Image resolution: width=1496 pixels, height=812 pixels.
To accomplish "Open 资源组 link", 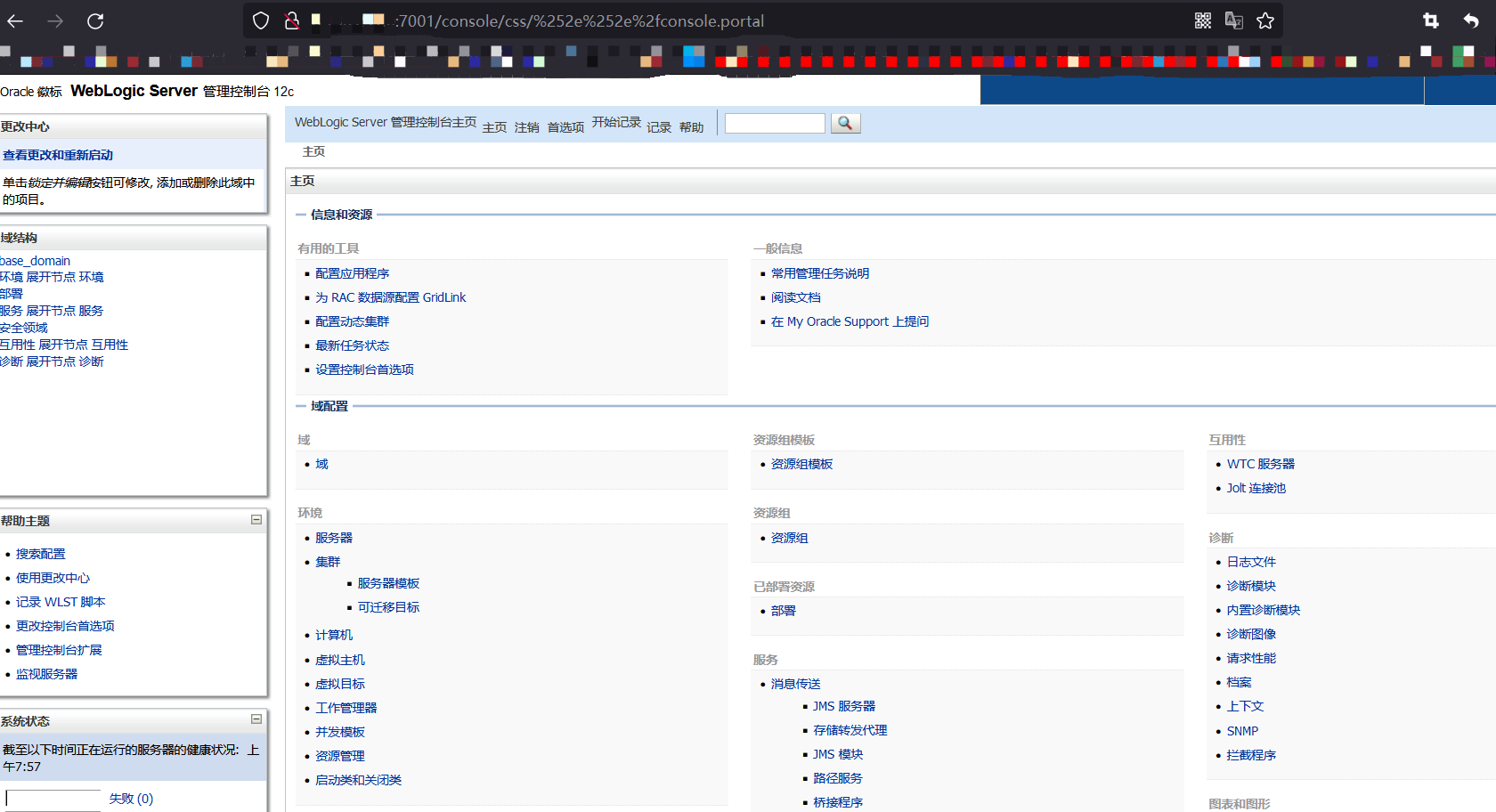I will [x=790, y=538].
